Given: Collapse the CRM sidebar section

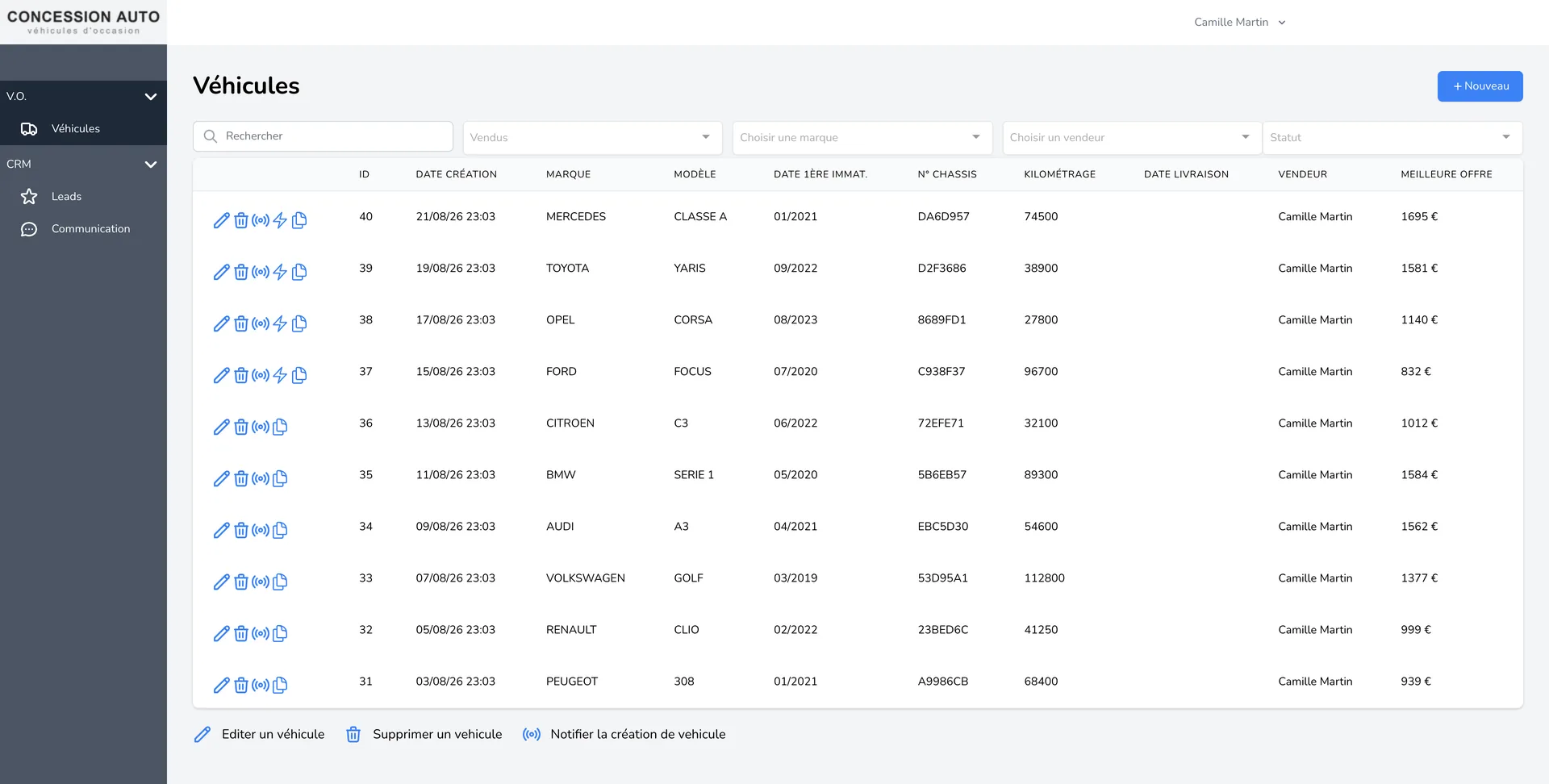Looking at the screenshot, I should point(83,164).
